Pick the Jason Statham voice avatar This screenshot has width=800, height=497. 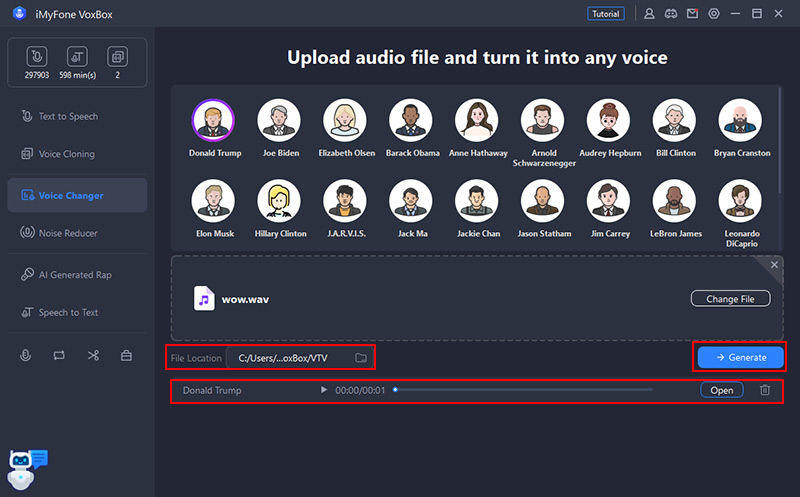[x=542, y=201]
